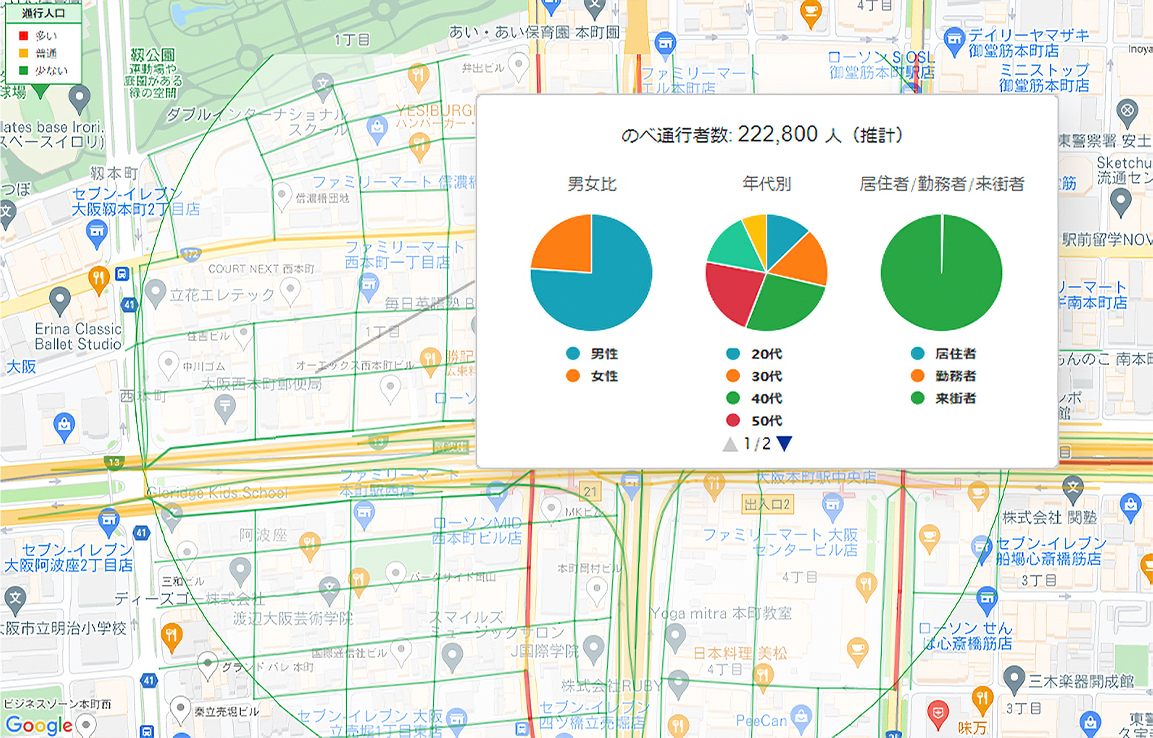Select the 女性 legend entry
Image resolution: width=1153 pixels, height=738 pixels.
pyautogui.click(x=592, y=376)
